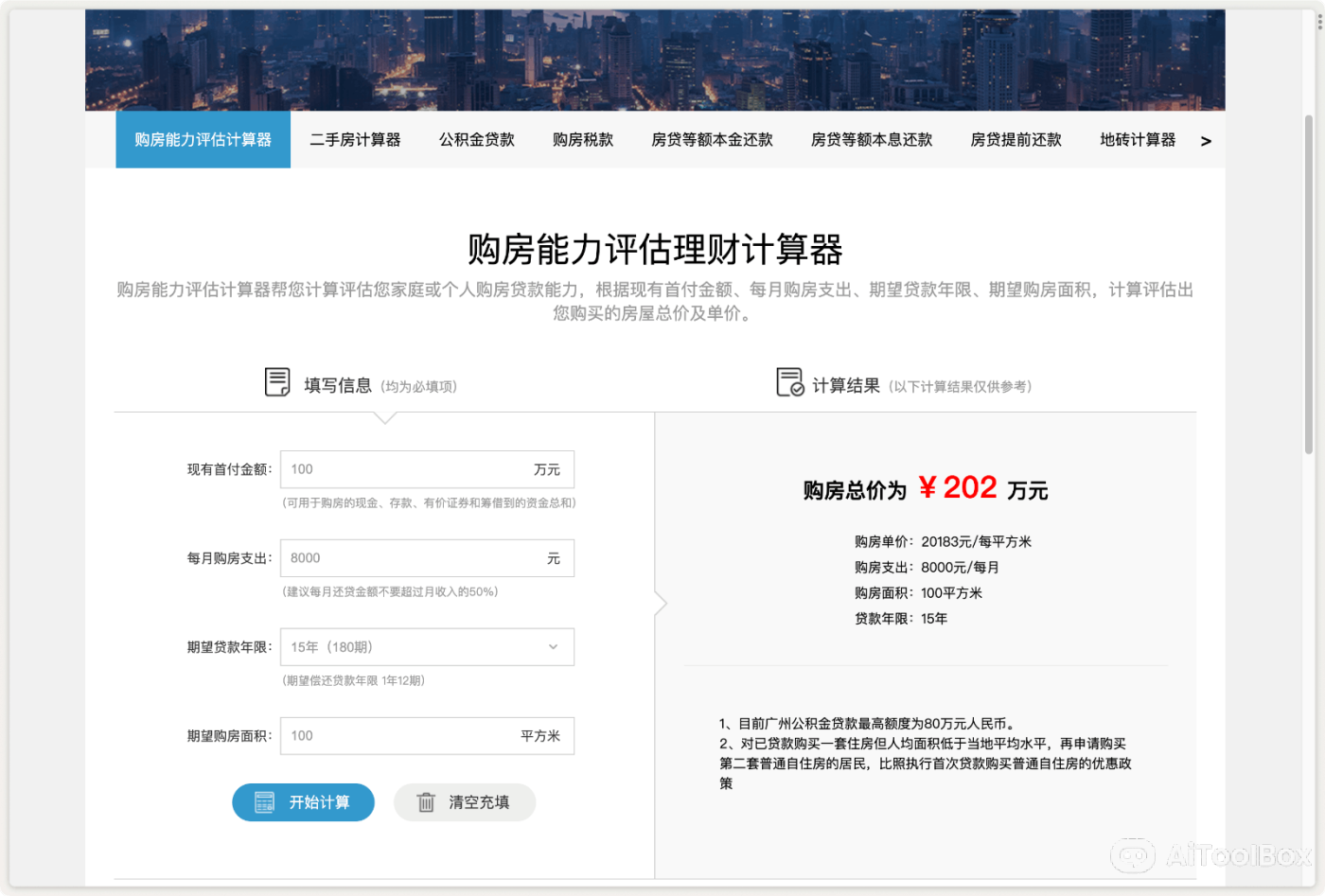Select the 房贷提前还款 tab
Image resolution: width=1325 pixels, height=896 pixels.
pos(1015,139)
